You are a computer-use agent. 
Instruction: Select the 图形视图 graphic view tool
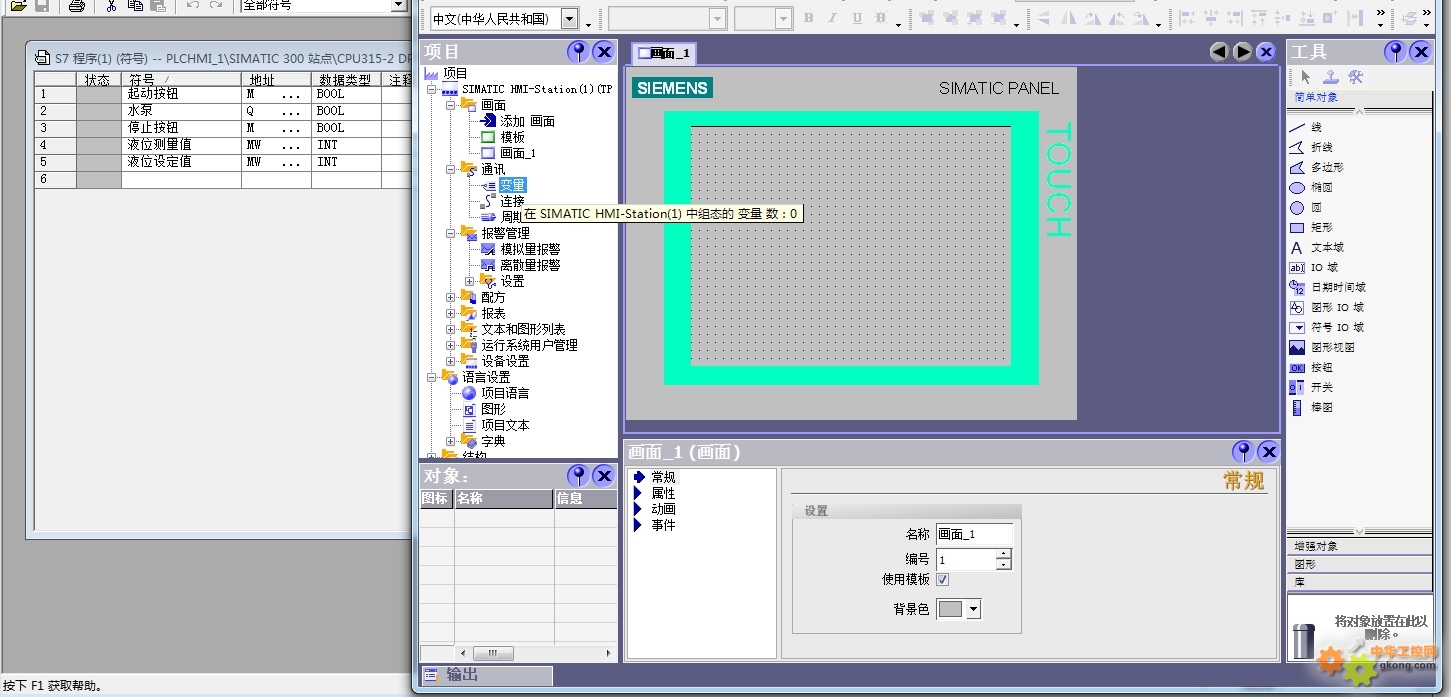pyautogui.click(x=1322, y=347)
